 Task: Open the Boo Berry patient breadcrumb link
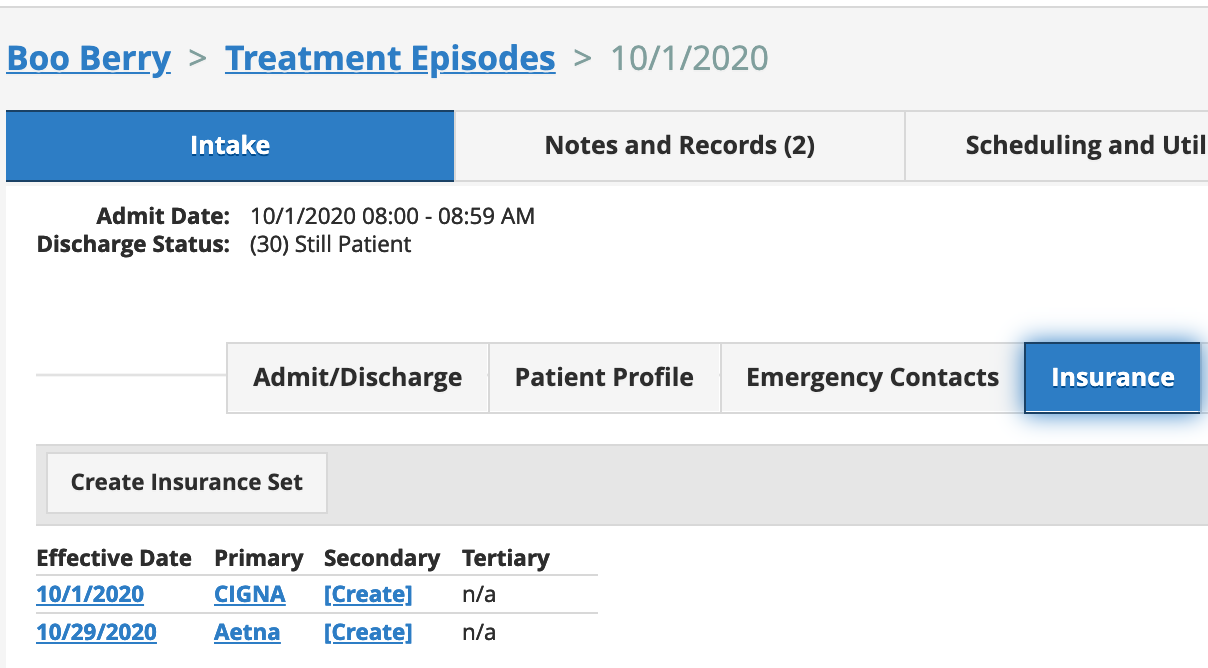point(88,58)
